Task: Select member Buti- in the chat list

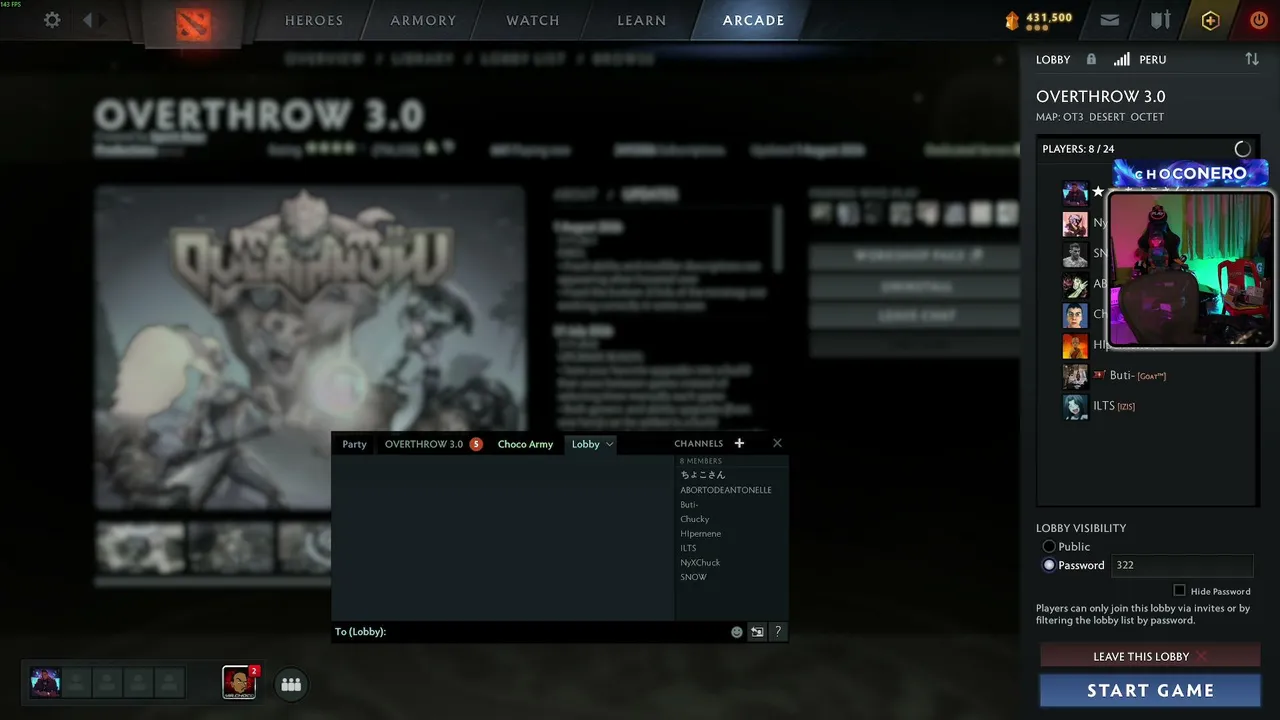Action: point(689,505)
